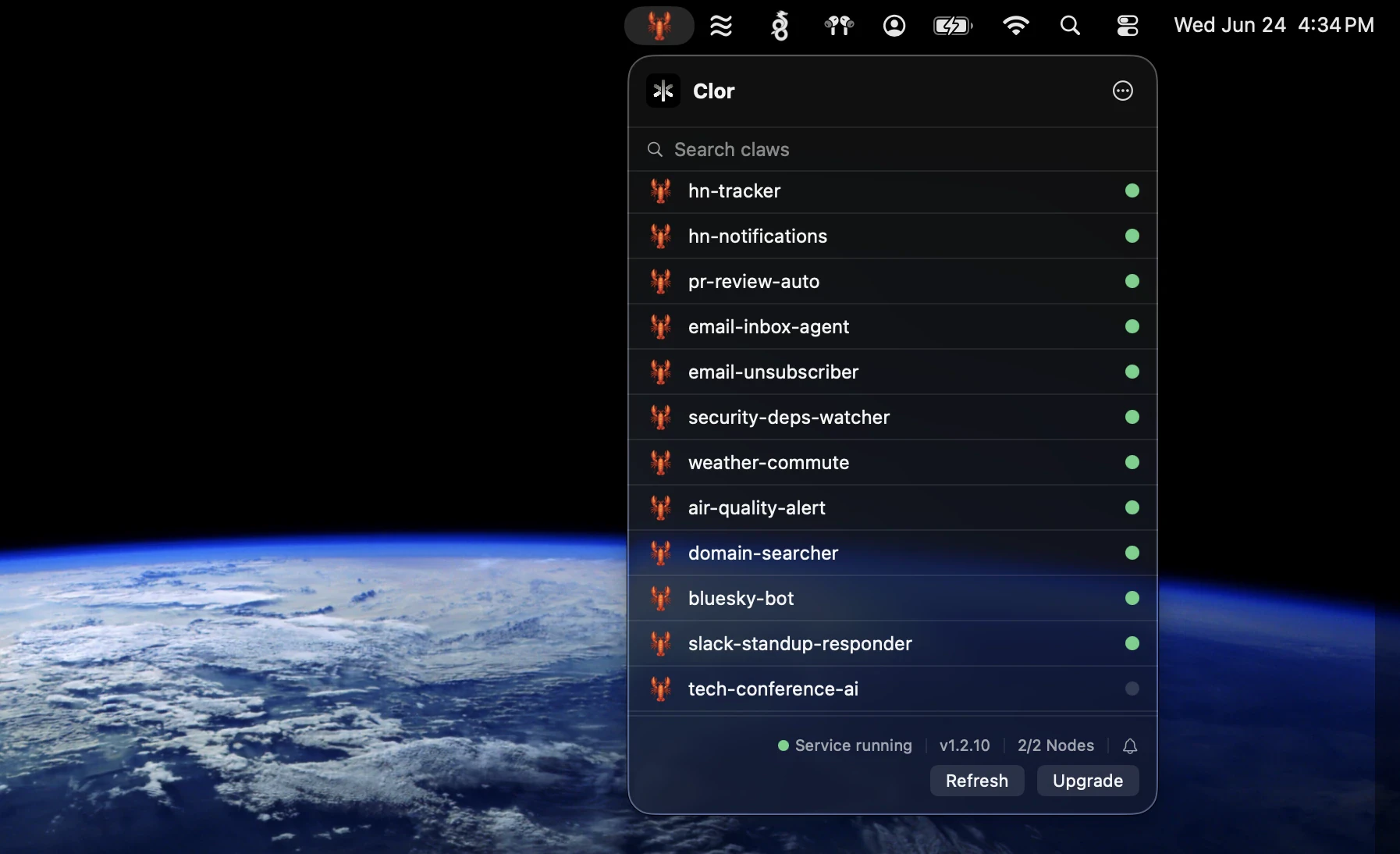This screenshot has height=854, width=1400.
Task: Open the email-unsubscriber claw
Action: (893, 372)
